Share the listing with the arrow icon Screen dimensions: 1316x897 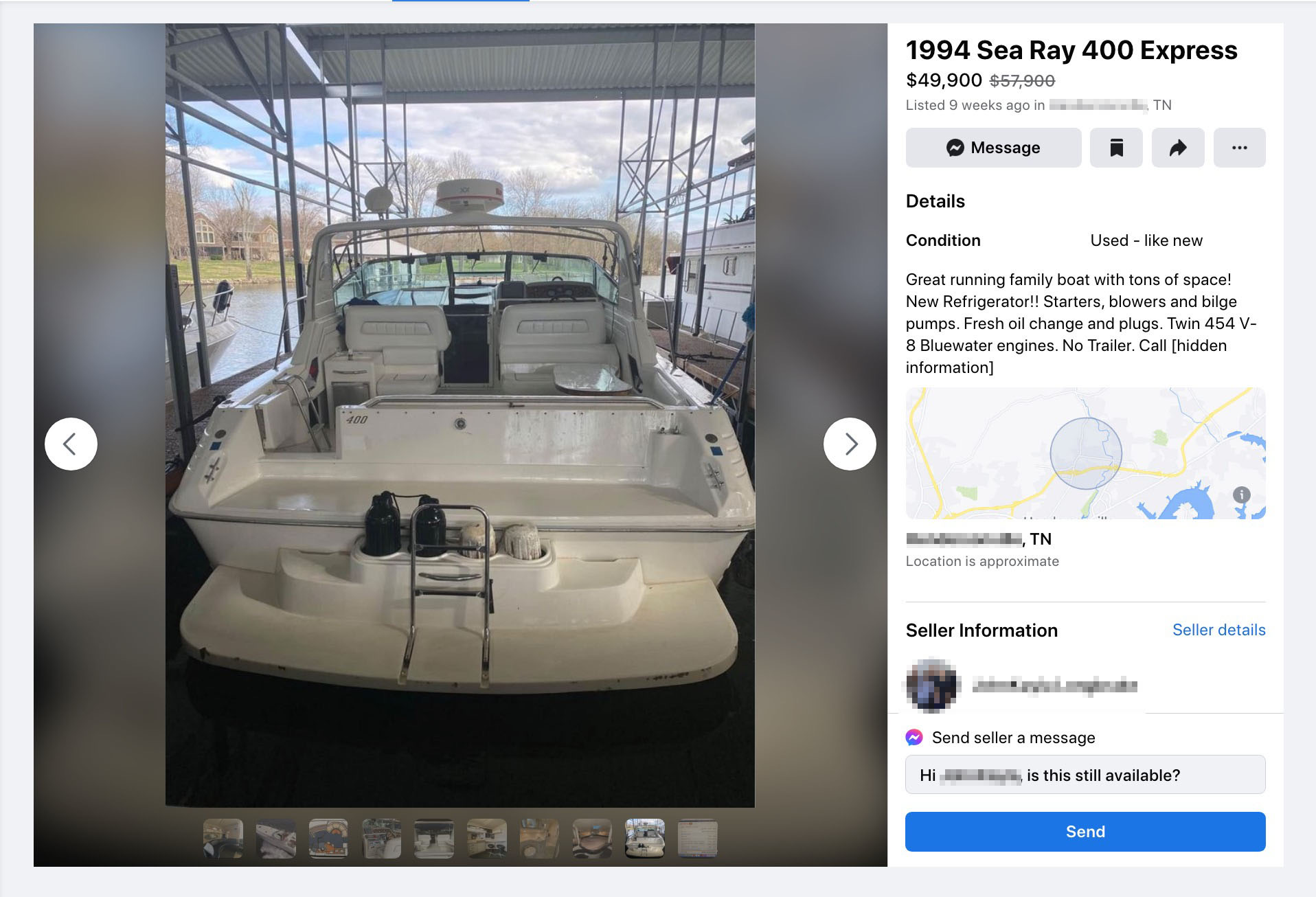pos(1178,148)
